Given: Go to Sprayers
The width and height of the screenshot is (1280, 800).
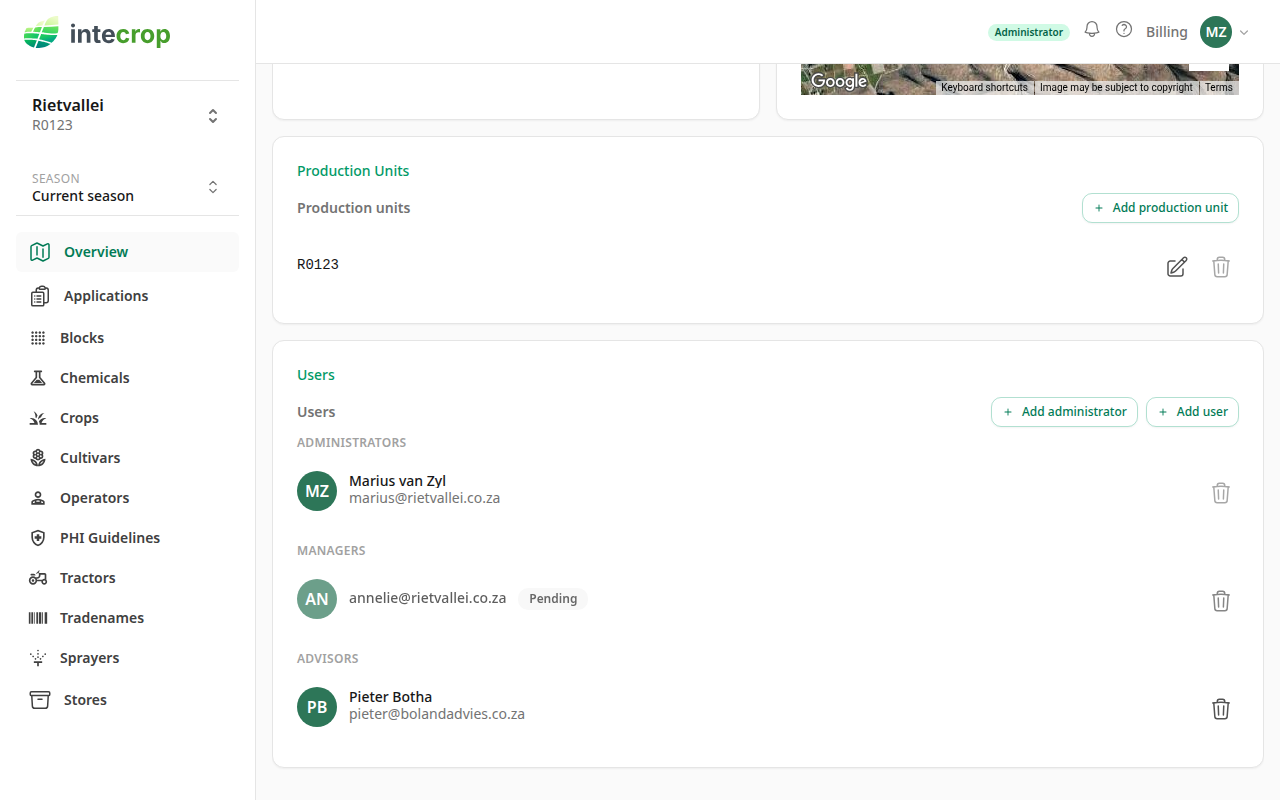Looking at the screenshot, I should pos(127,658).
